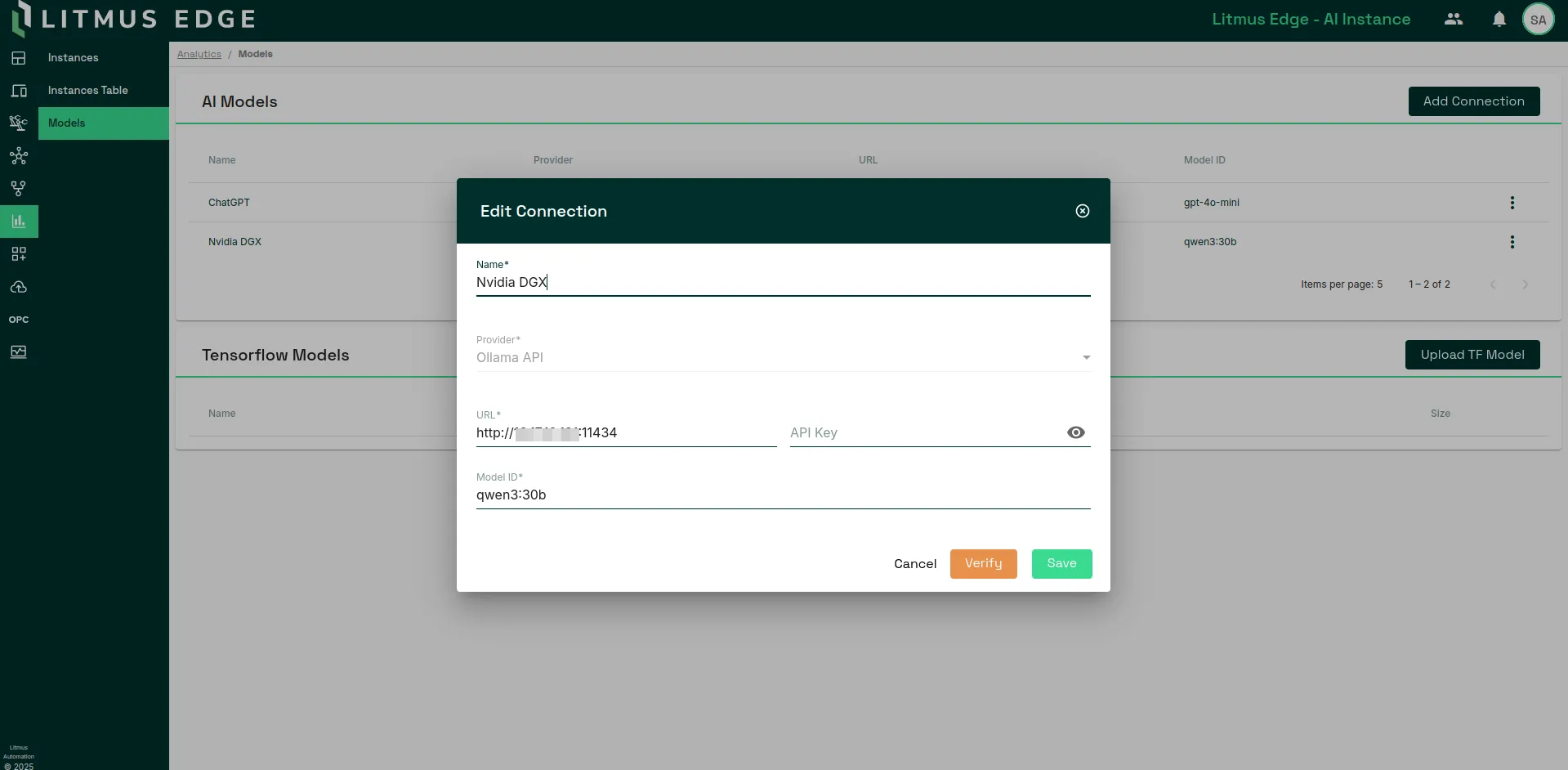Go to next page of AI Models
The height and width of the screenshot is (770, 1568).
tap(1526, 284)
